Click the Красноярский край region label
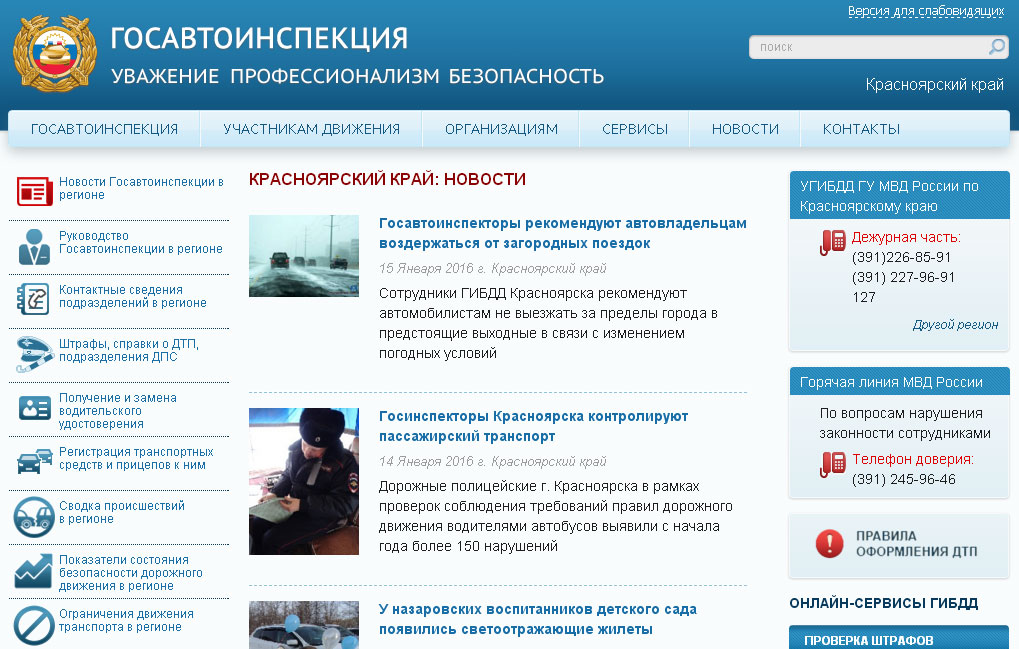The width and height of the screenshot is (1019, 649). tap(935, 84)
